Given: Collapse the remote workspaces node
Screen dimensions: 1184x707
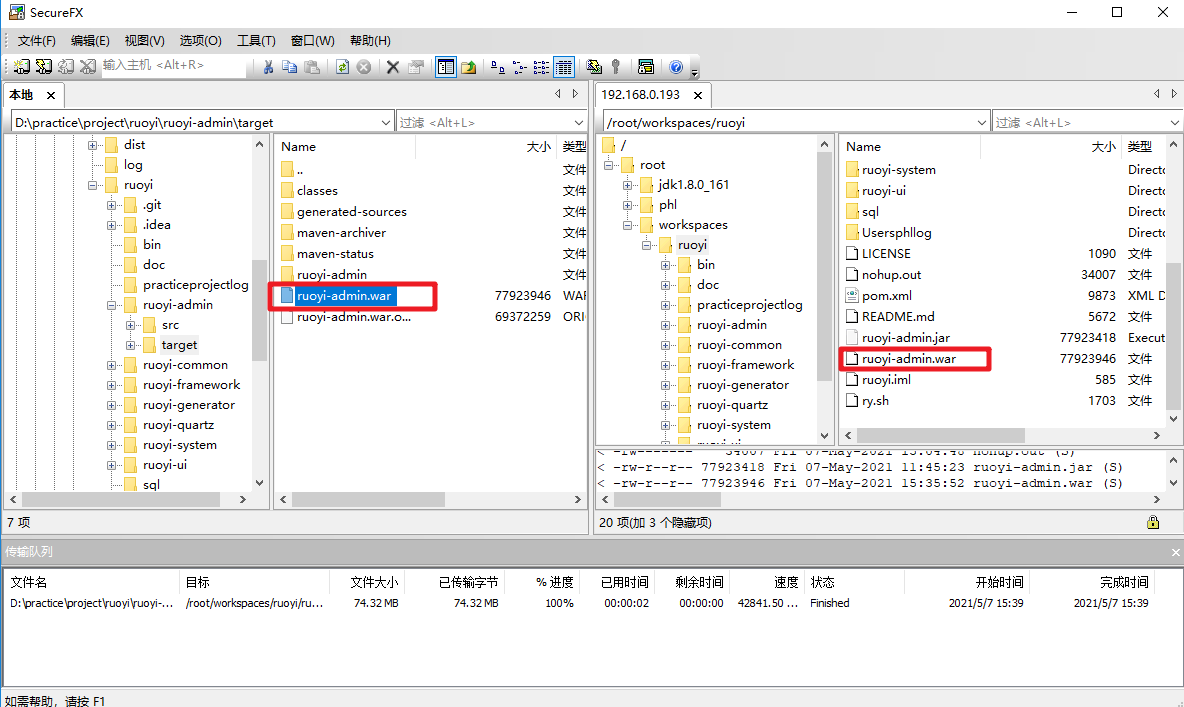Looking at the screenshot, I should 627,225.
